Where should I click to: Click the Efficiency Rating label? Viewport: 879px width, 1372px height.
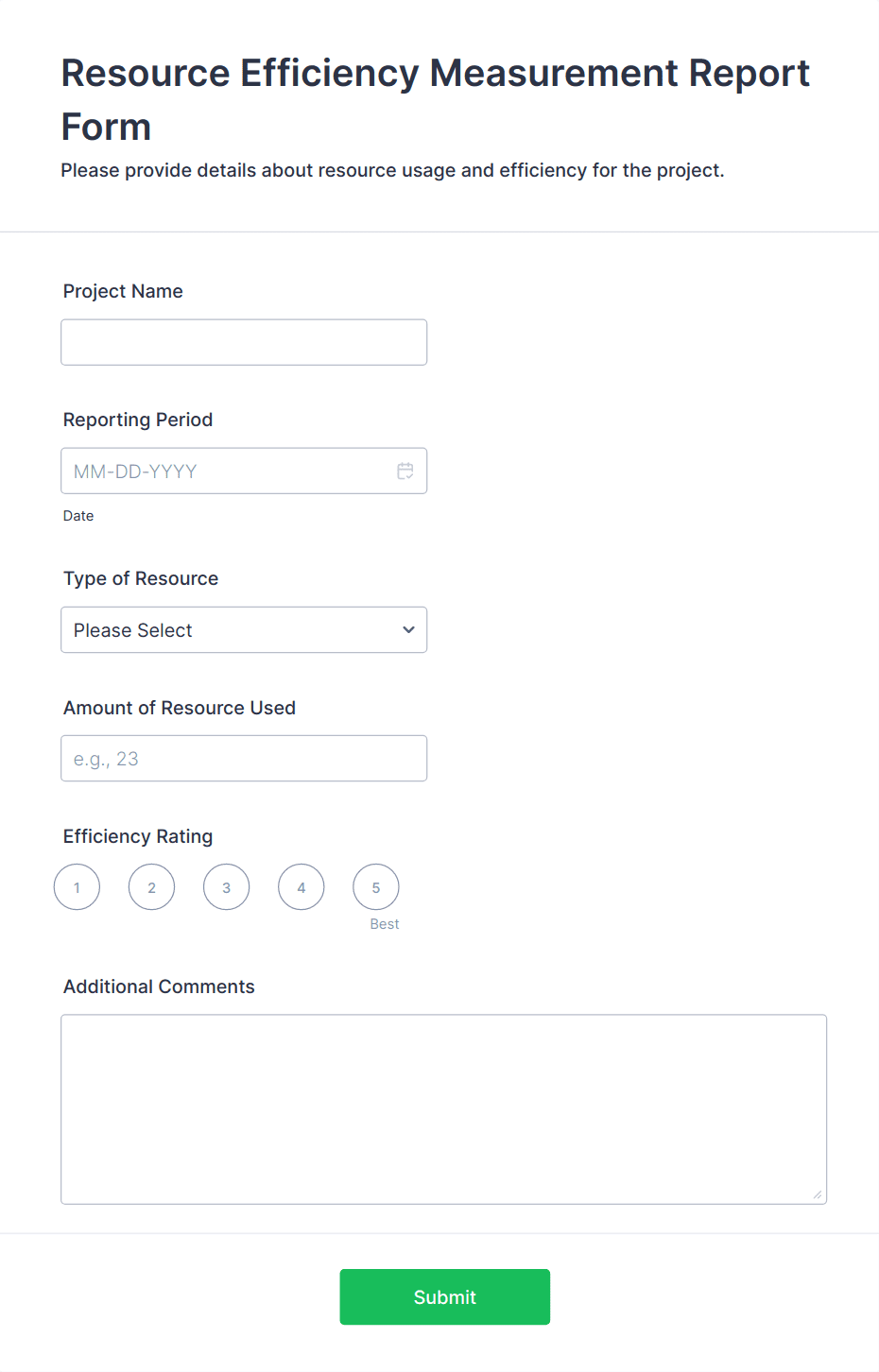pyautogui.click(x=137, y=836)
